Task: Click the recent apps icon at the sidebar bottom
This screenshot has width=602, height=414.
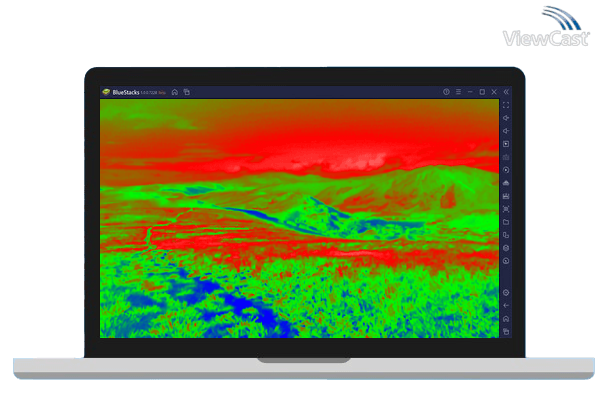Action: [x=506, y=331]
